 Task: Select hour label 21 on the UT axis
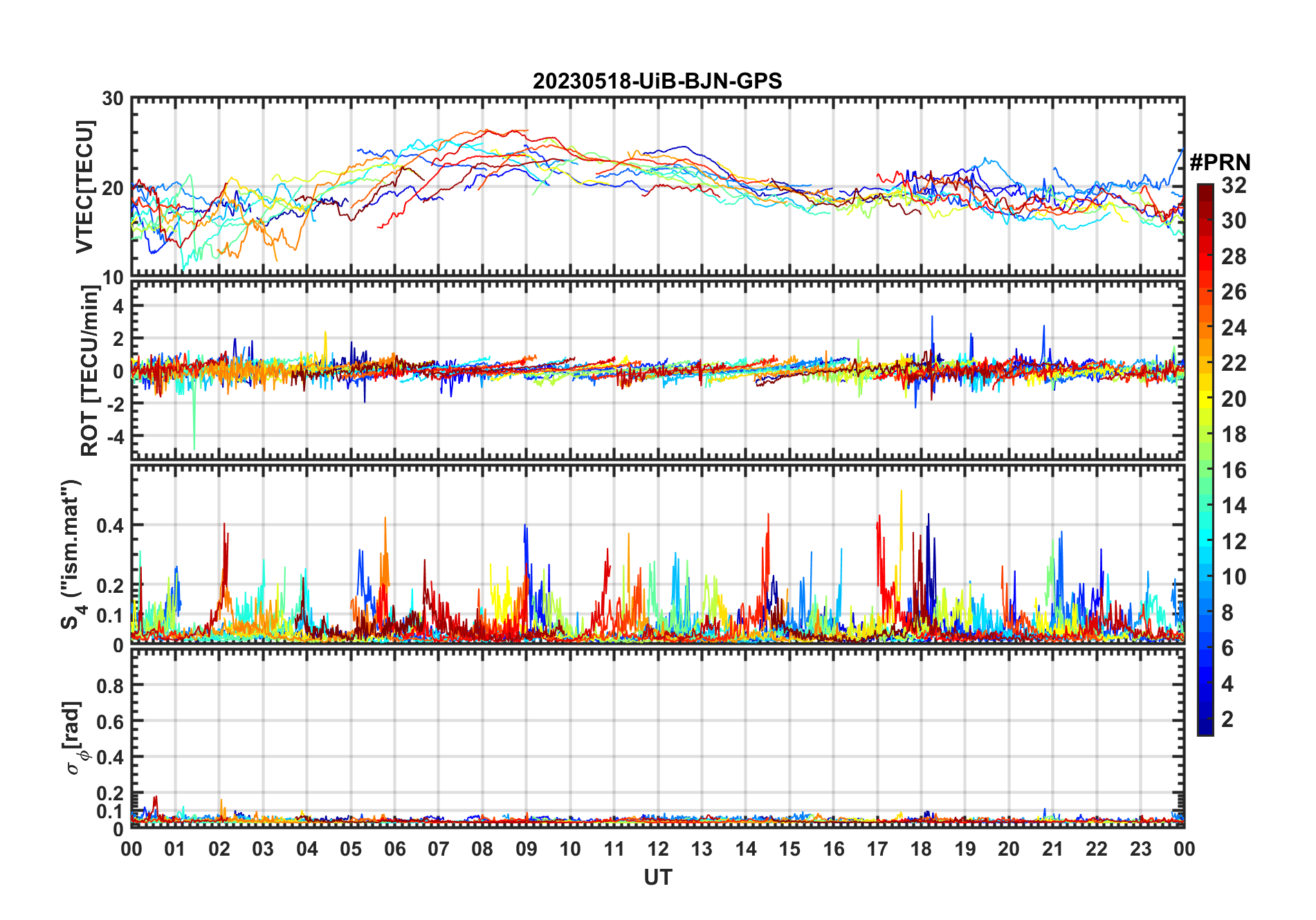[1052, 849]
